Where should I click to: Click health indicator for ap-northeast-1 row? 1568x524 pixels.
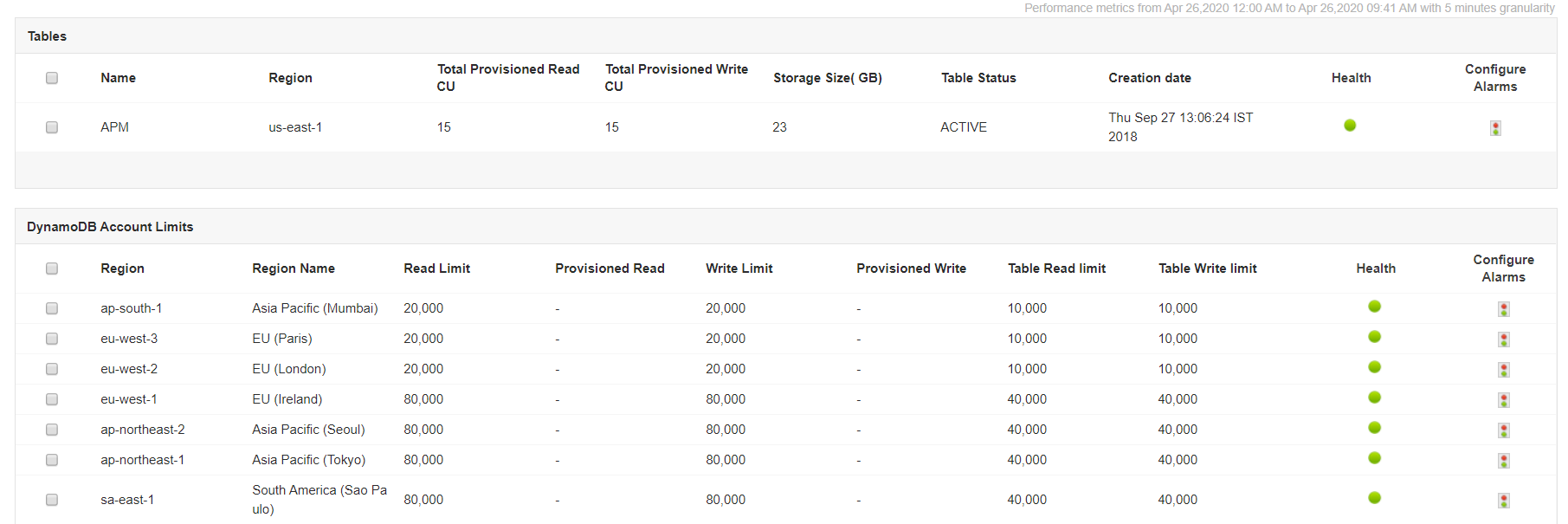(x=1374, y=458)
